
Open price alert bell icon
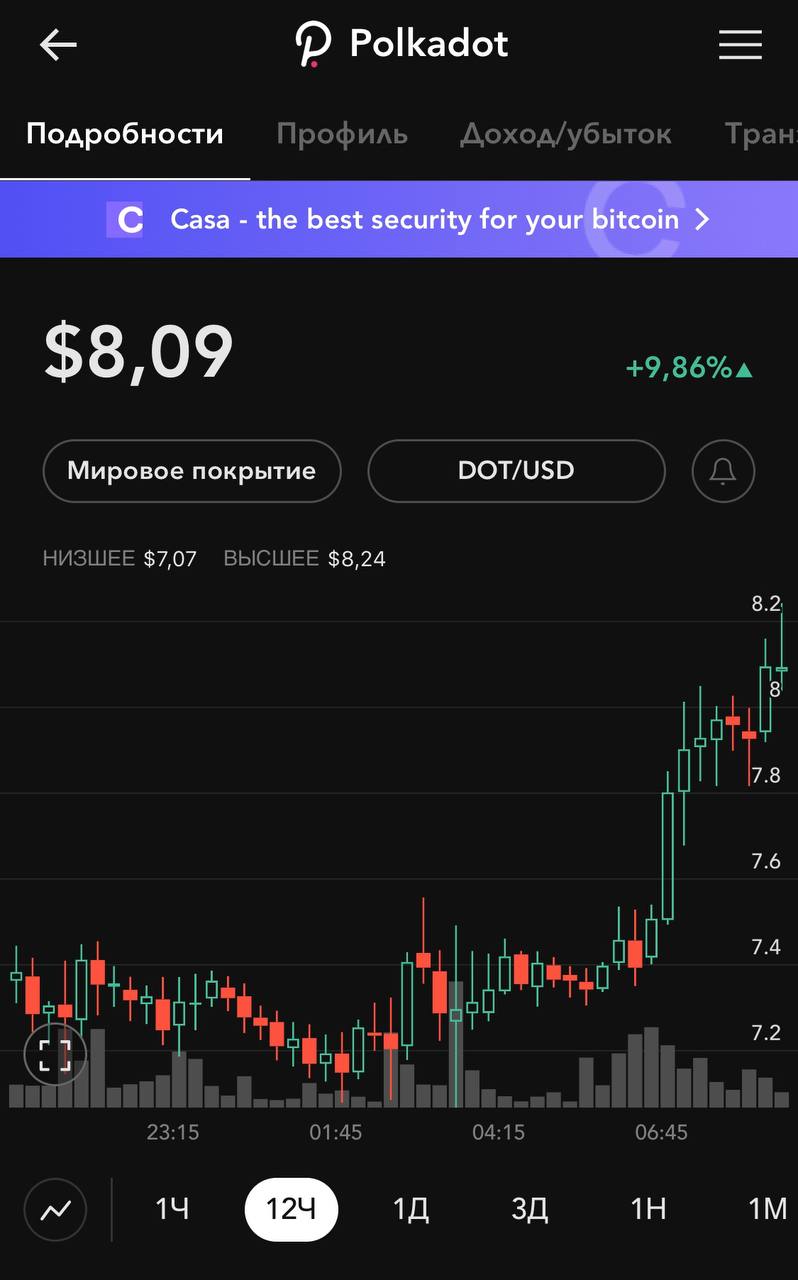tap(723, 470)
